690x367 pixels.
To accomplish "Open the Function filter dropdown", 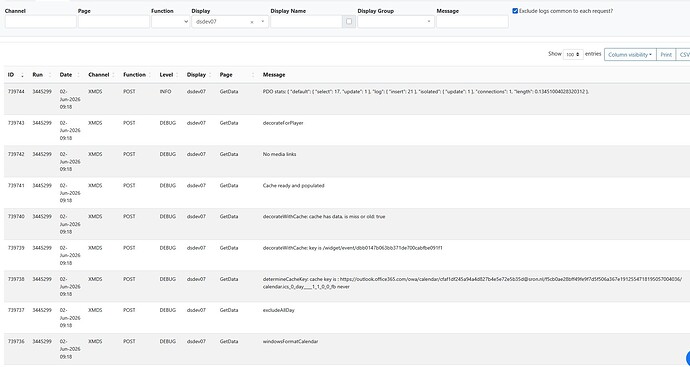I will (x=170, y=22).
